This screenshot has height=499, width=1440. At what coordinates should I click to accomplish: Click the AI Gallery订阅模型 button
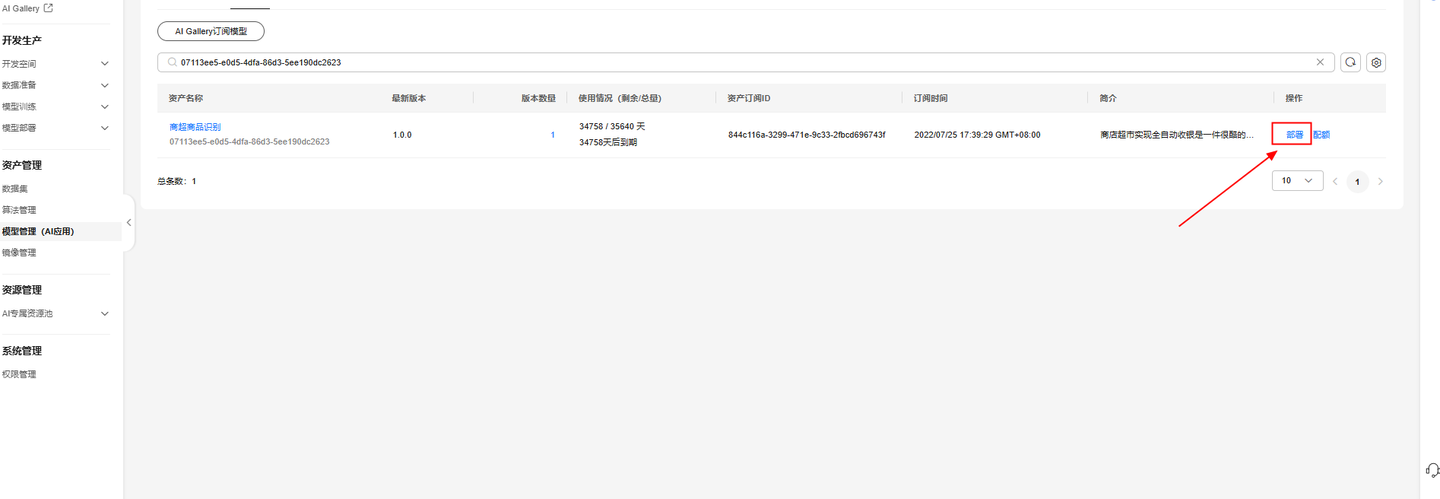pyautogui.click(x=211, y=31)
